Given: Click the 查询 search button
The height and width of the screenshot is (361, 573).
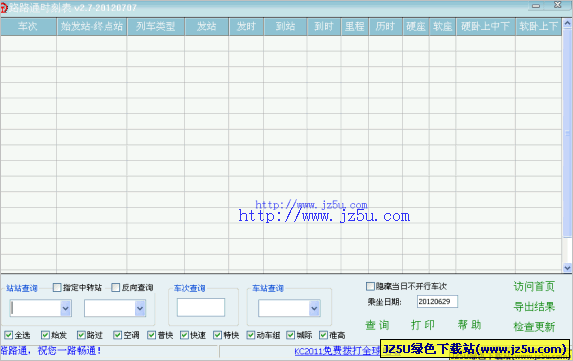Looking at the screenshot, I should [x=377, y=325].
